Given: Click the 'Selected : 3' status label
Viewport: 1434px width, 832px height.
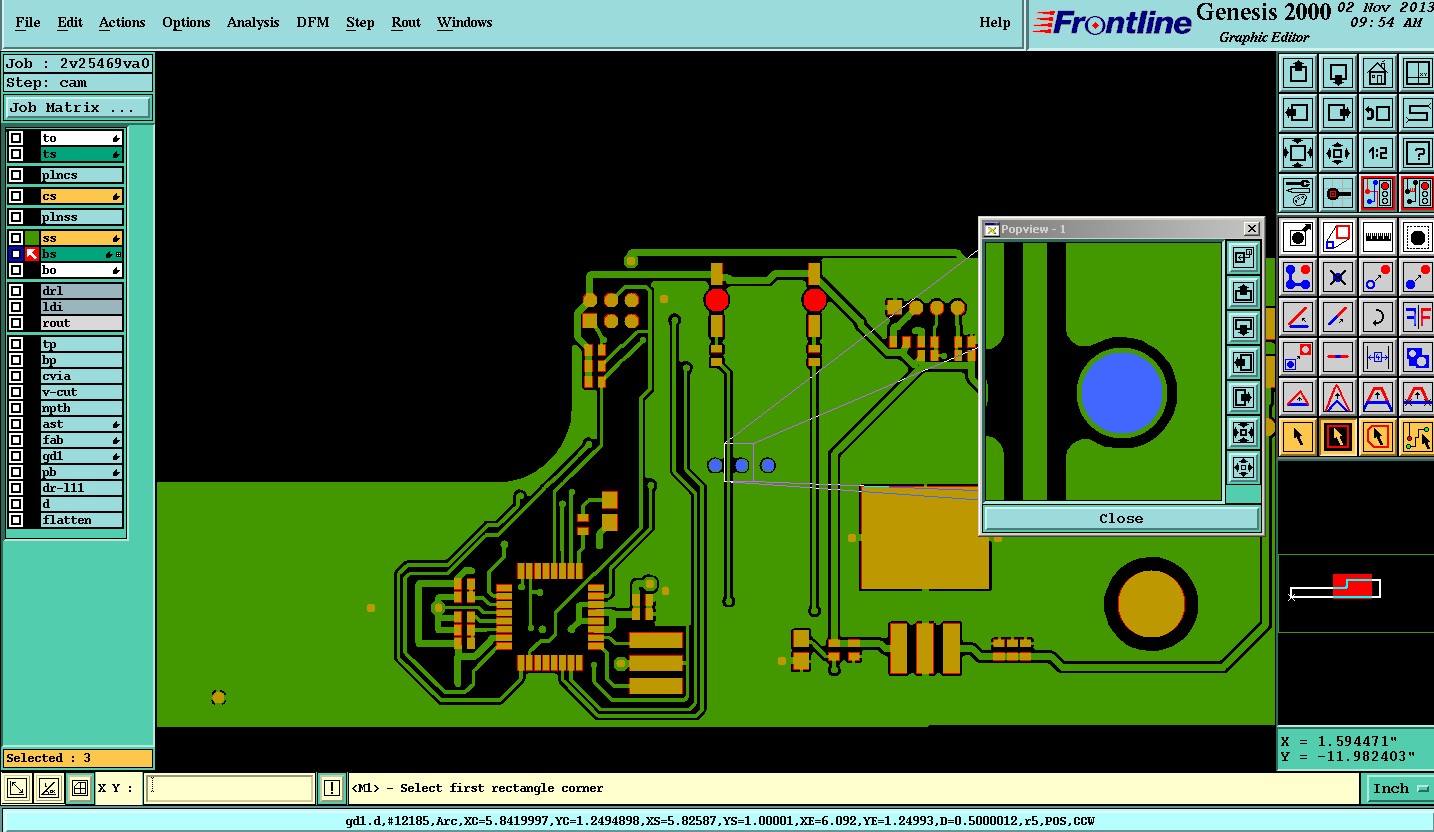Looking at the screenshot, I should coord(78,758).
